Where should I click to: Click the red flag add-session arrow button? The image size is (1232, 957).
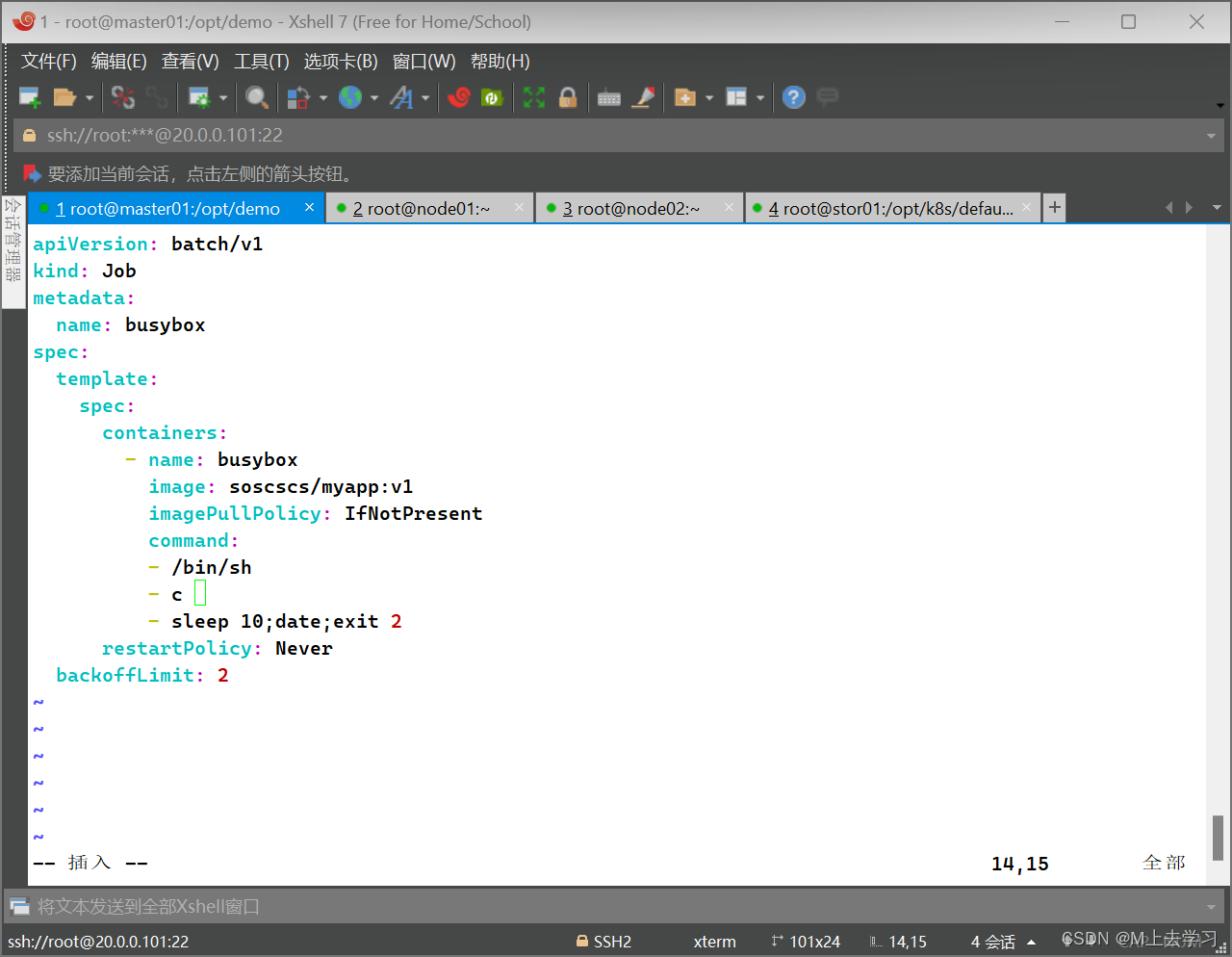click(32, 173)
